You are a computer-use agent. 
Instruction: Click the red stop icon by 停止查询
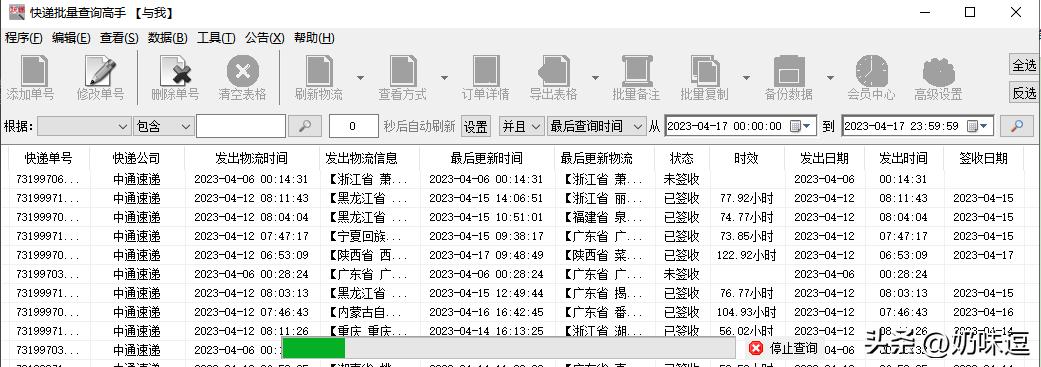756,348
